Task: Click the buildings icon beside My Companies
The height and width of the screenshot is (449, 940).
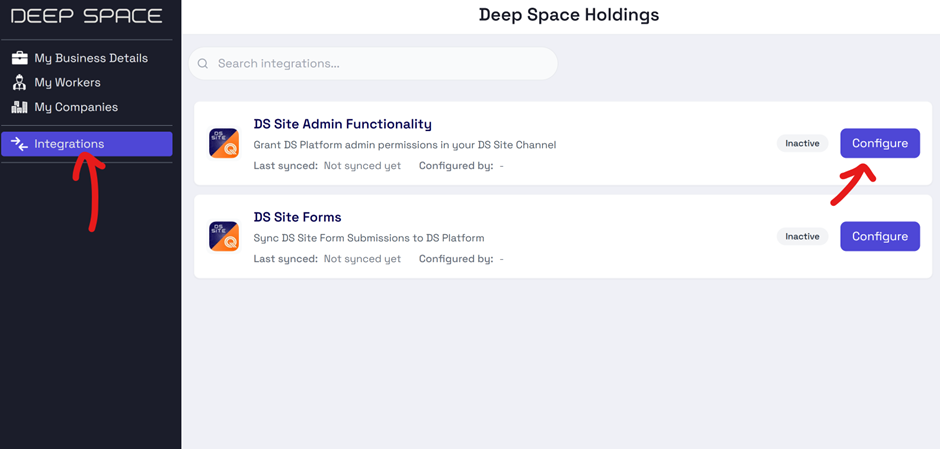Action: pyautogui.click(x=20, y=107)
